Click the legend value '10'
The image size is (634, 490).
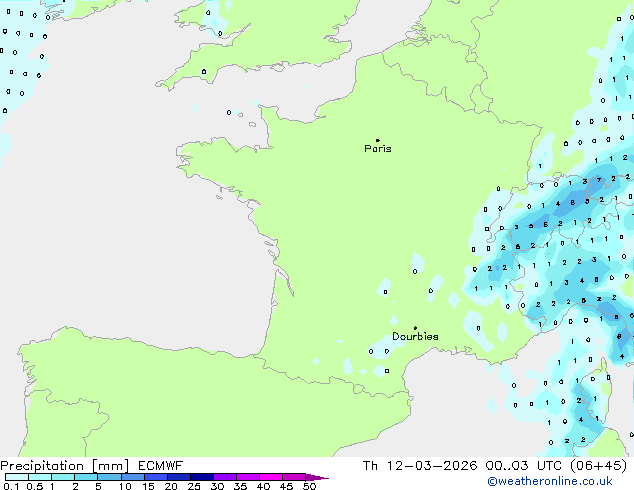pos(125,486)
